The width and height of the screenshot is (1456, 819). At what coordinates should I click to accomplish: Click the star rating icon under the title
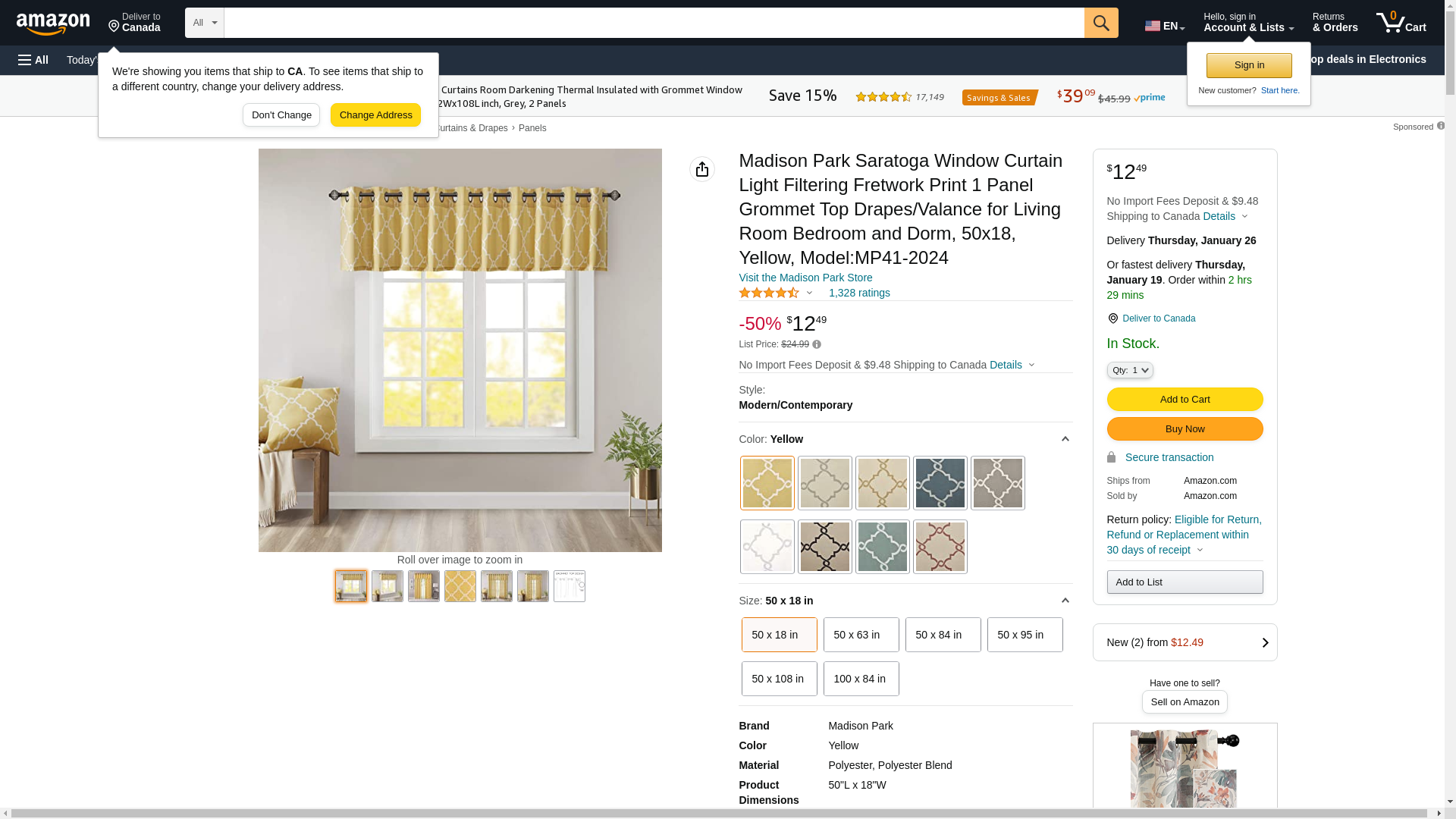coord(769,293)
